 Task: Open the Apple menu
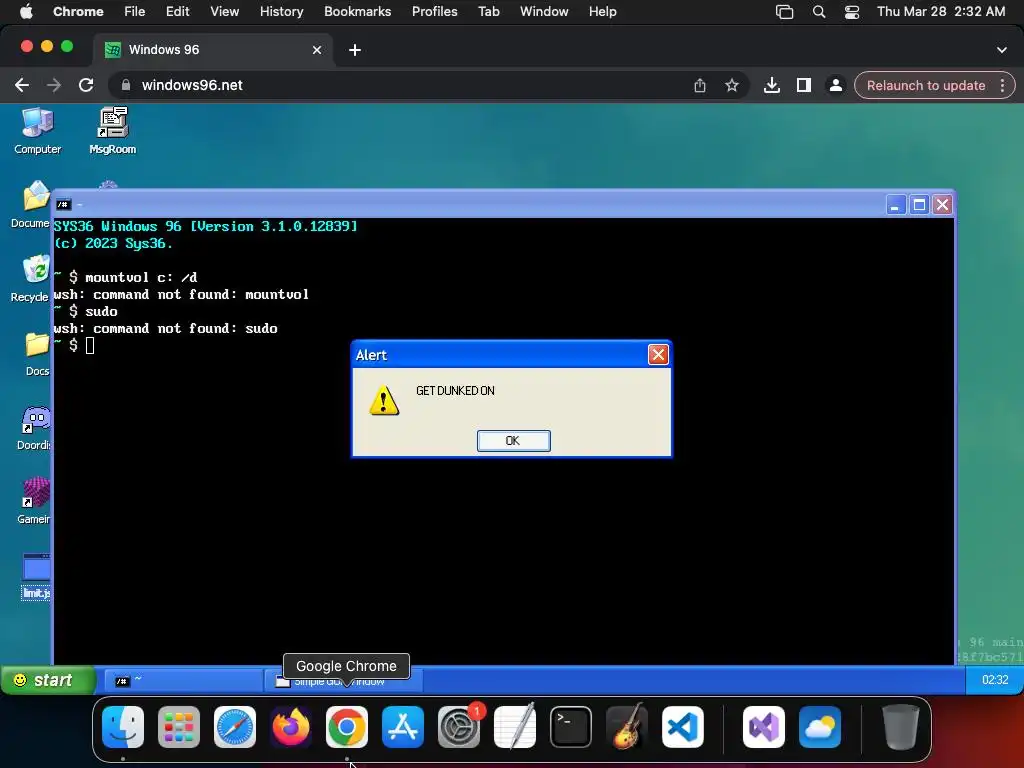[27, 11]
